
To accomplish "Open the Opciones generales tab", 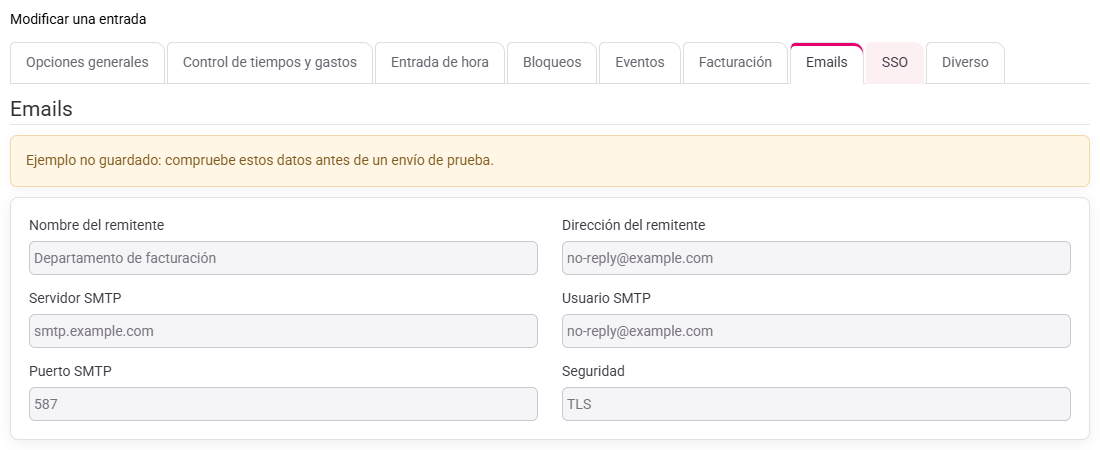I will coord(87,62).
